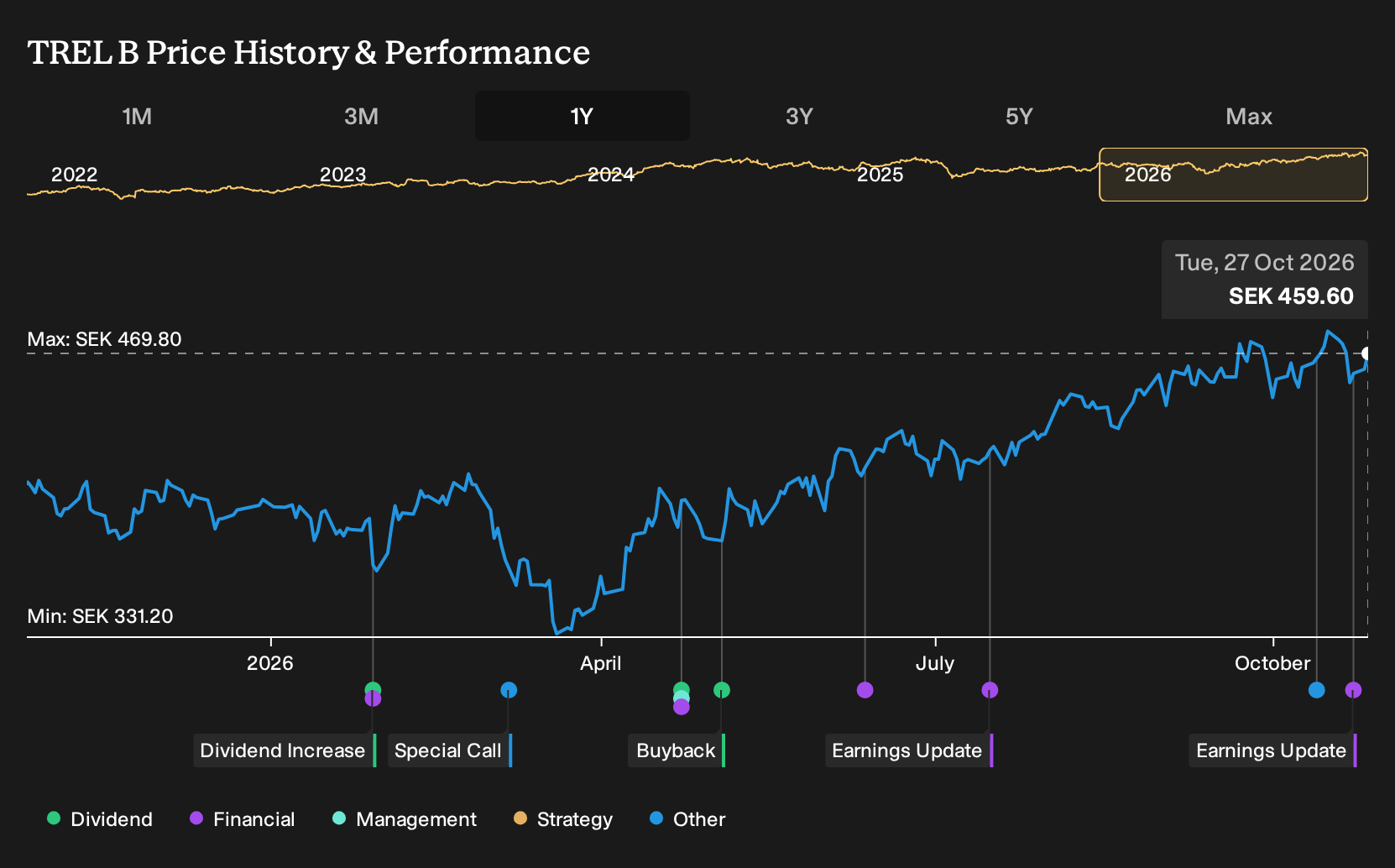Toggle the Other legend item
The height and width of the screenshot is (868, 1395).
coord(687,819)
